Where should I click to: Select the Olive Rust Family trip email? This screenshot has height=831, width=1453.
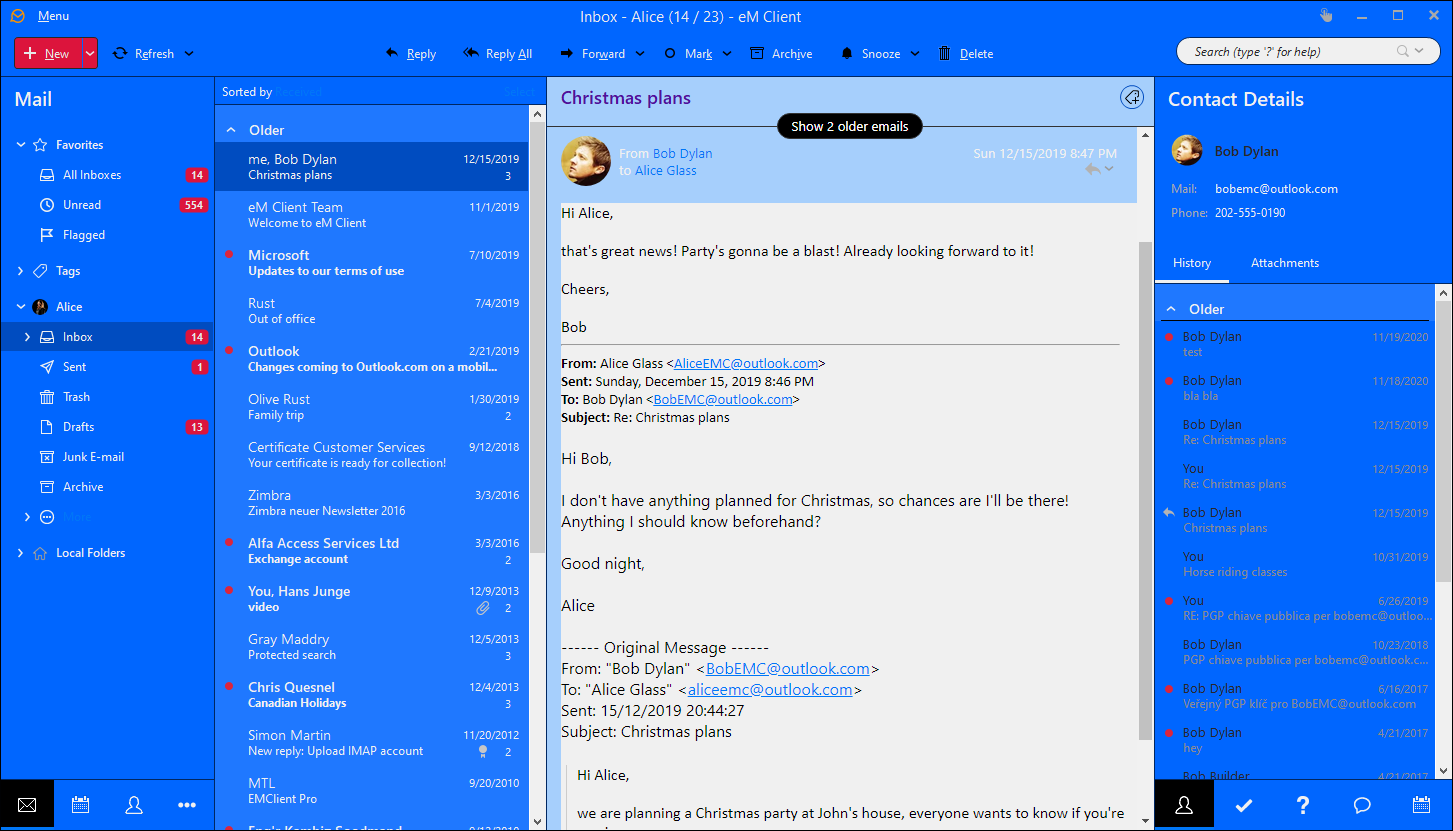pos(372,407)
